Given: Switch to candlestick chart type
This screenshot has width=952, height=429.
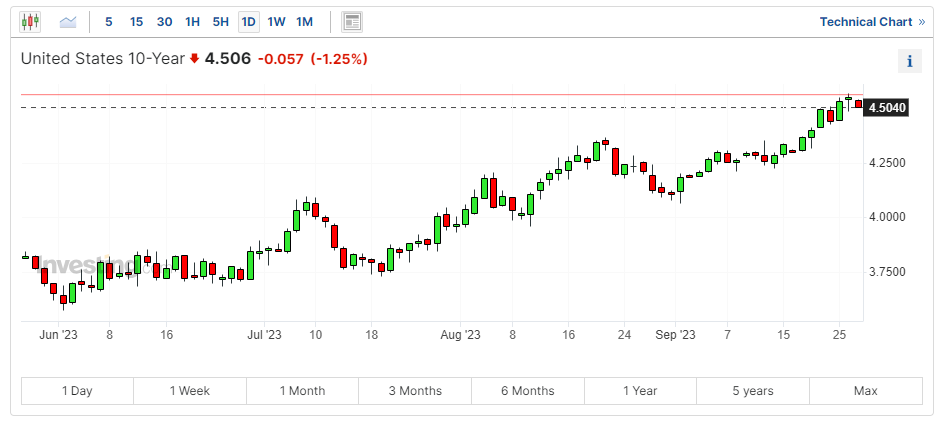Looking at the screenshot, I should tap(31, 21).
